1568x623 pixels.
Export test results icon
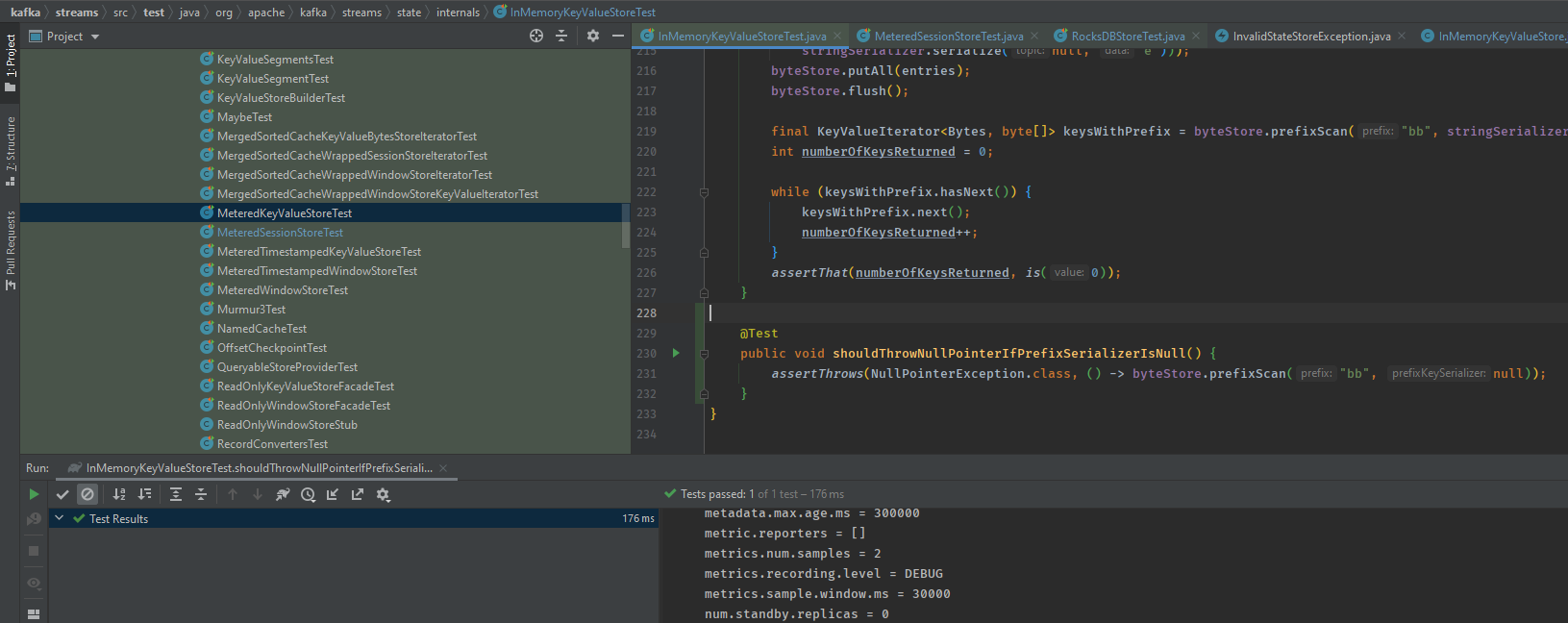pyautogui.click(x=358, y=494)
